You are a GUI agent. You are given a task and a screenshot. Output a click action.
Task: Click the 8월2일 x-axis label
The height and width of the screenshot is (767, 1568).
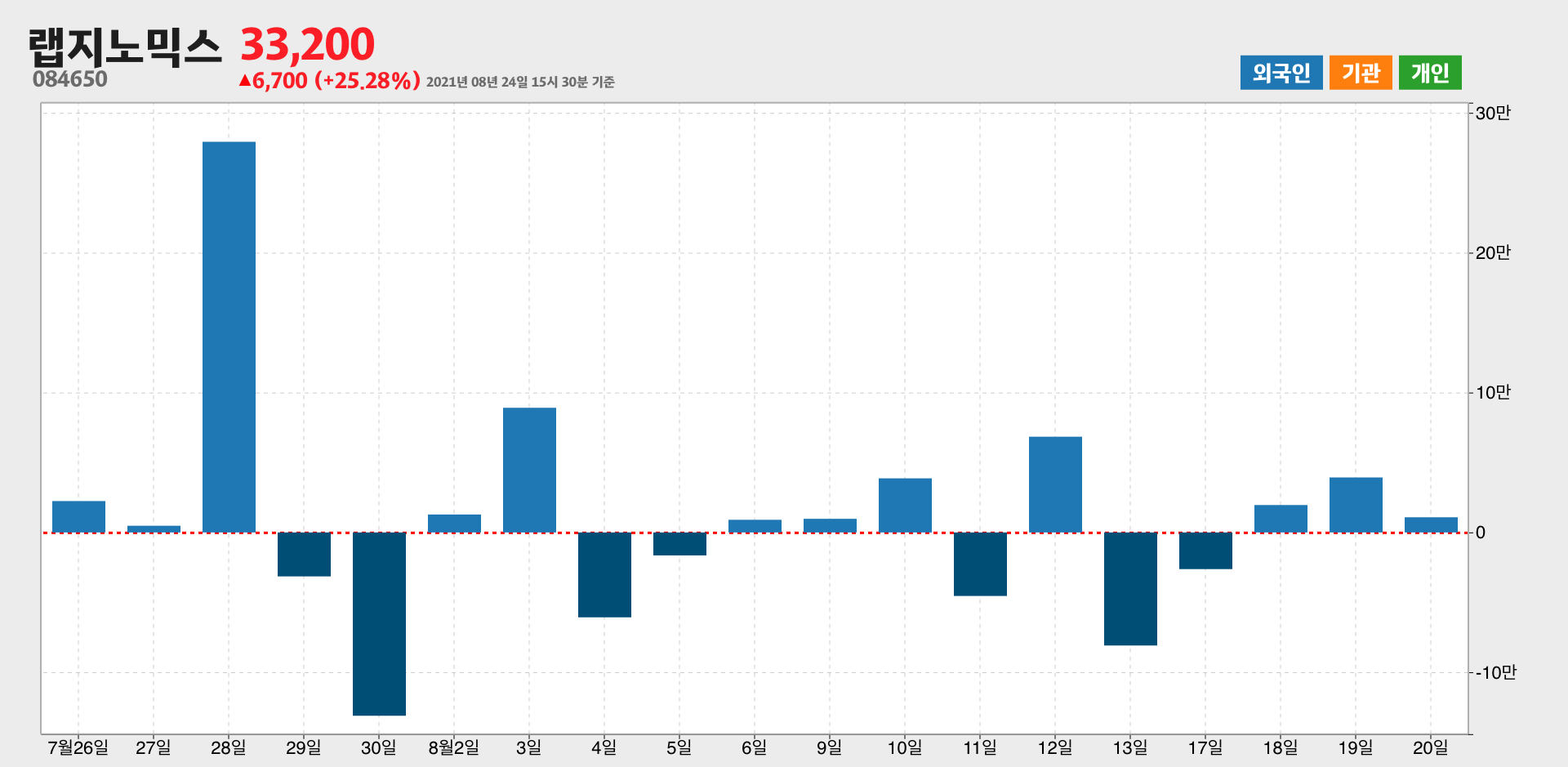coord(454,747)
